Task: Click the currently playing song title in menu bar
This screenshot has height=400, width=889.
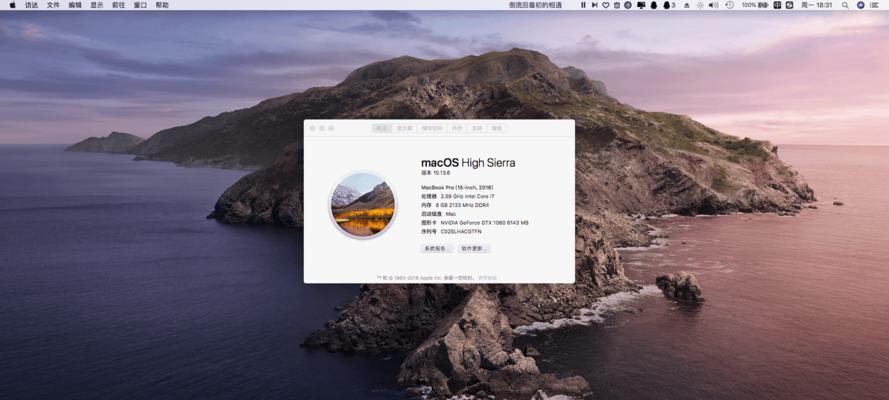Action: click(535, 5)
